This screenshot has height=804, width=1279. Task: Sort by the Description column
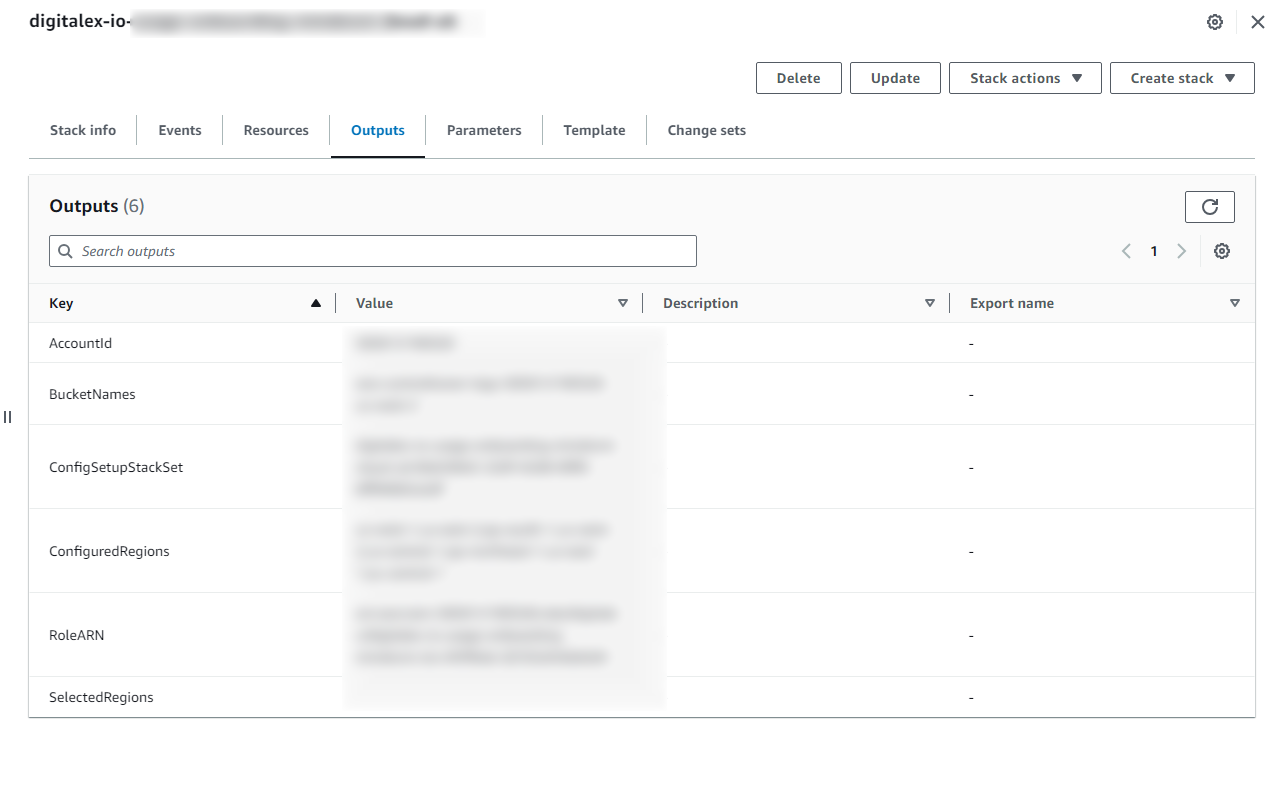pos(929,303)
